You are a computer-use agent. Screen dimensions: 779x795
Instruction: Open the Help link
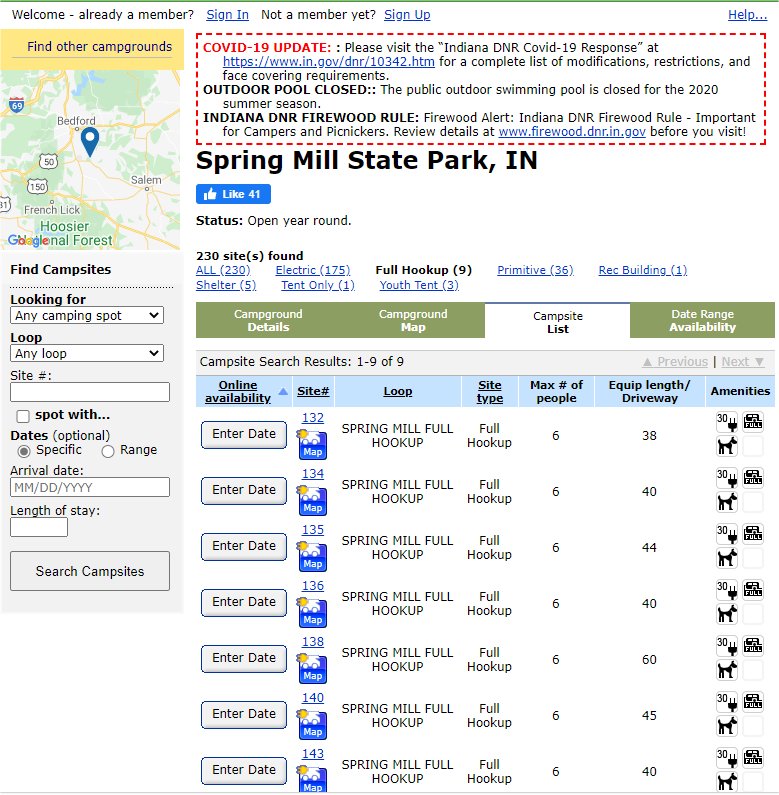coord(747,15)
